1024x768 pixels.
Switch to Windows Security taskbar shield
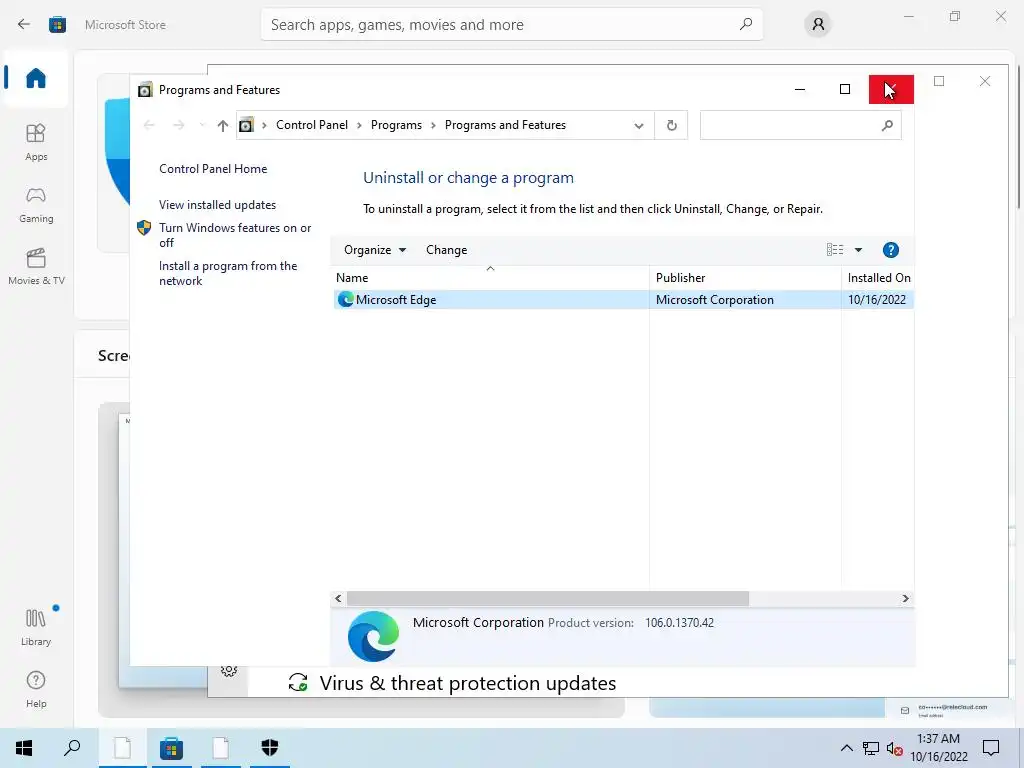[x=270, y=748]
